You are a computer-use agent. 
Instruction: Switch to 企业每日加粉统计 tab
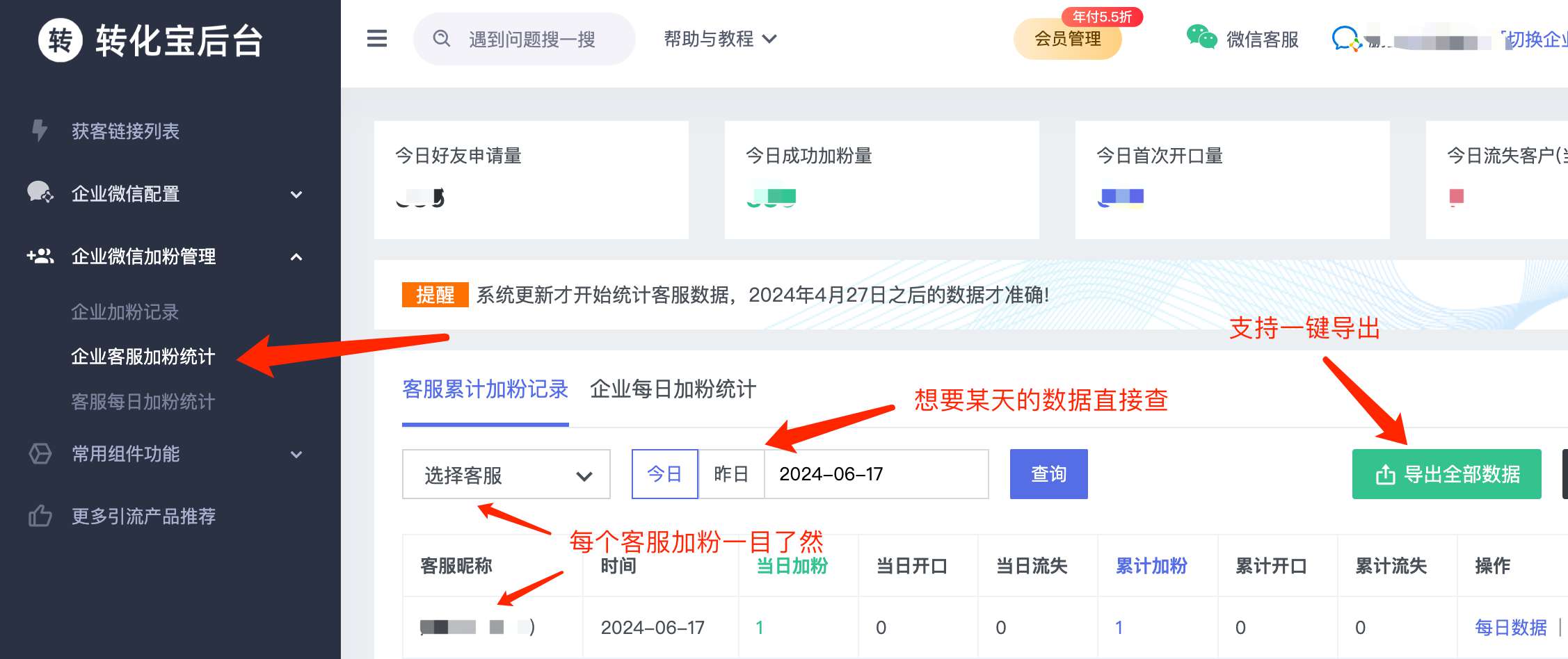(673, 389)
